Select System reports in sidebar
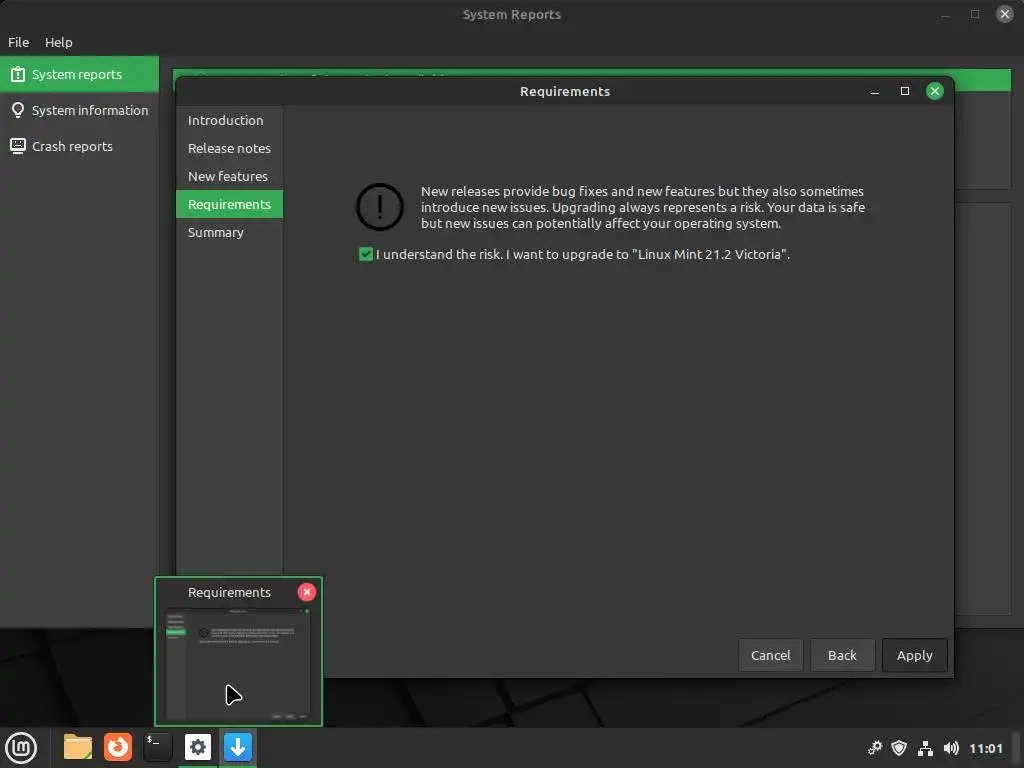 [80, 74]
